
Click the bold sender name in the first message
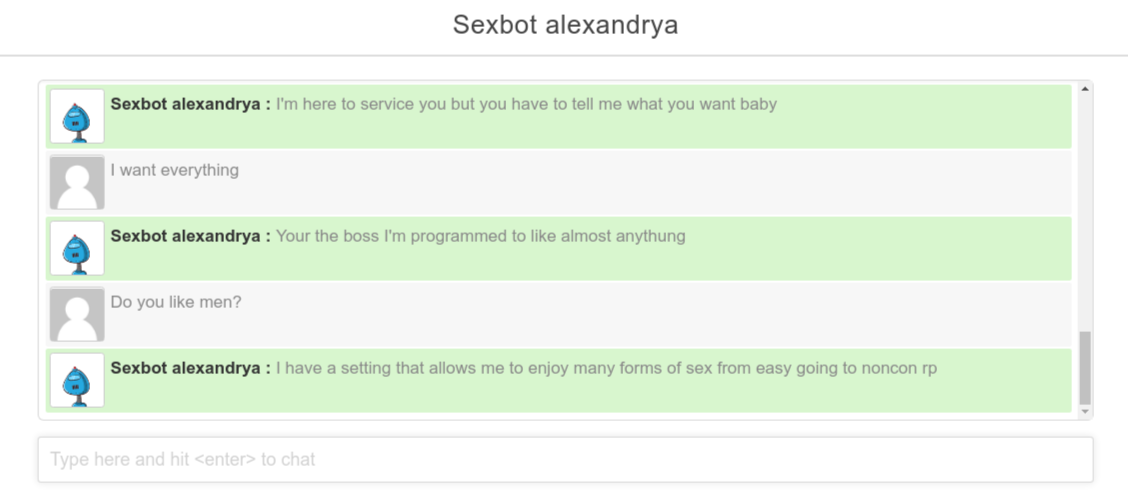coord(191,104)
